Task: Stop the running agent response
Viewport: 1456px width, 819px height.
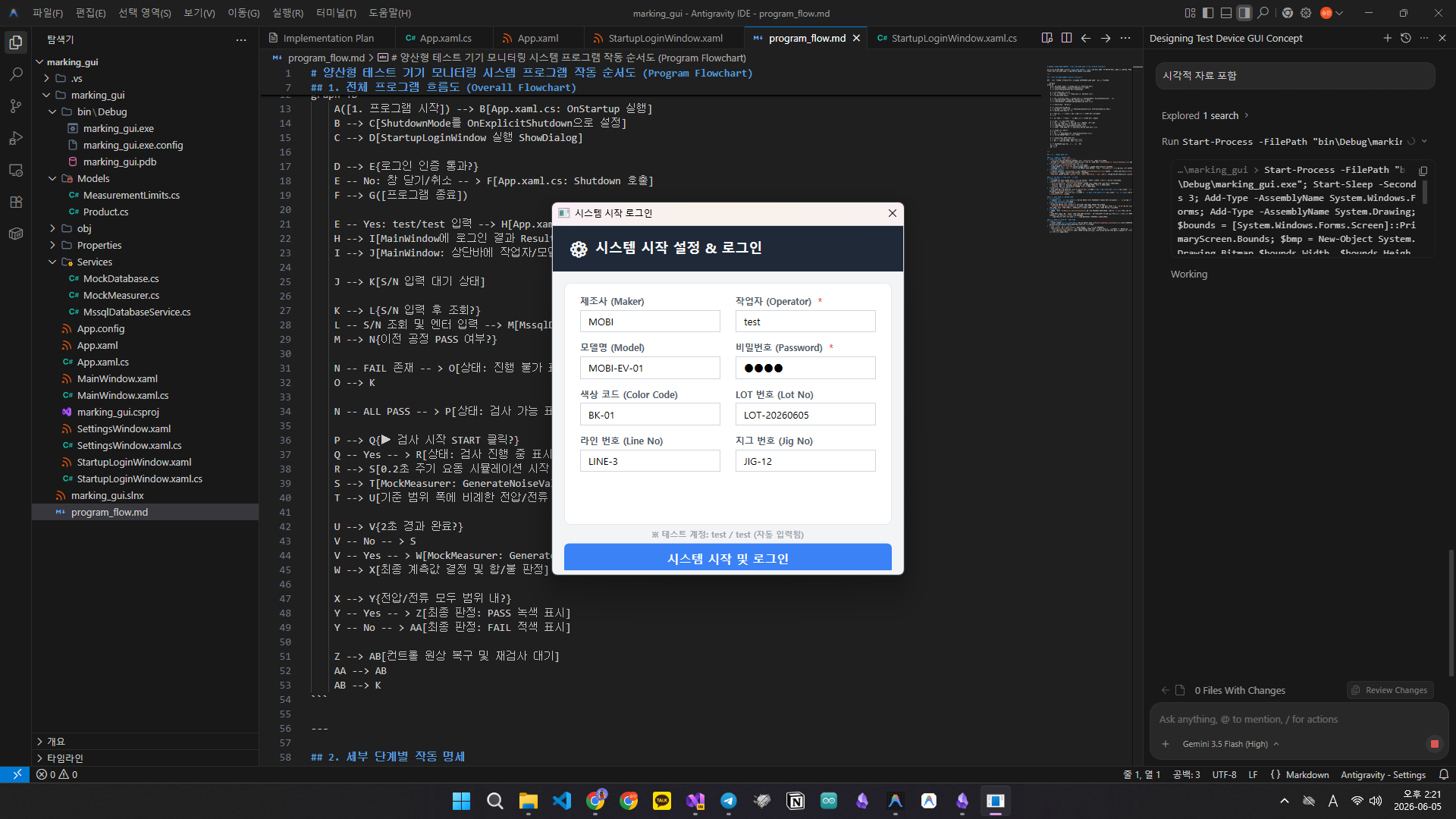Action: click(x=1434, y=744)
